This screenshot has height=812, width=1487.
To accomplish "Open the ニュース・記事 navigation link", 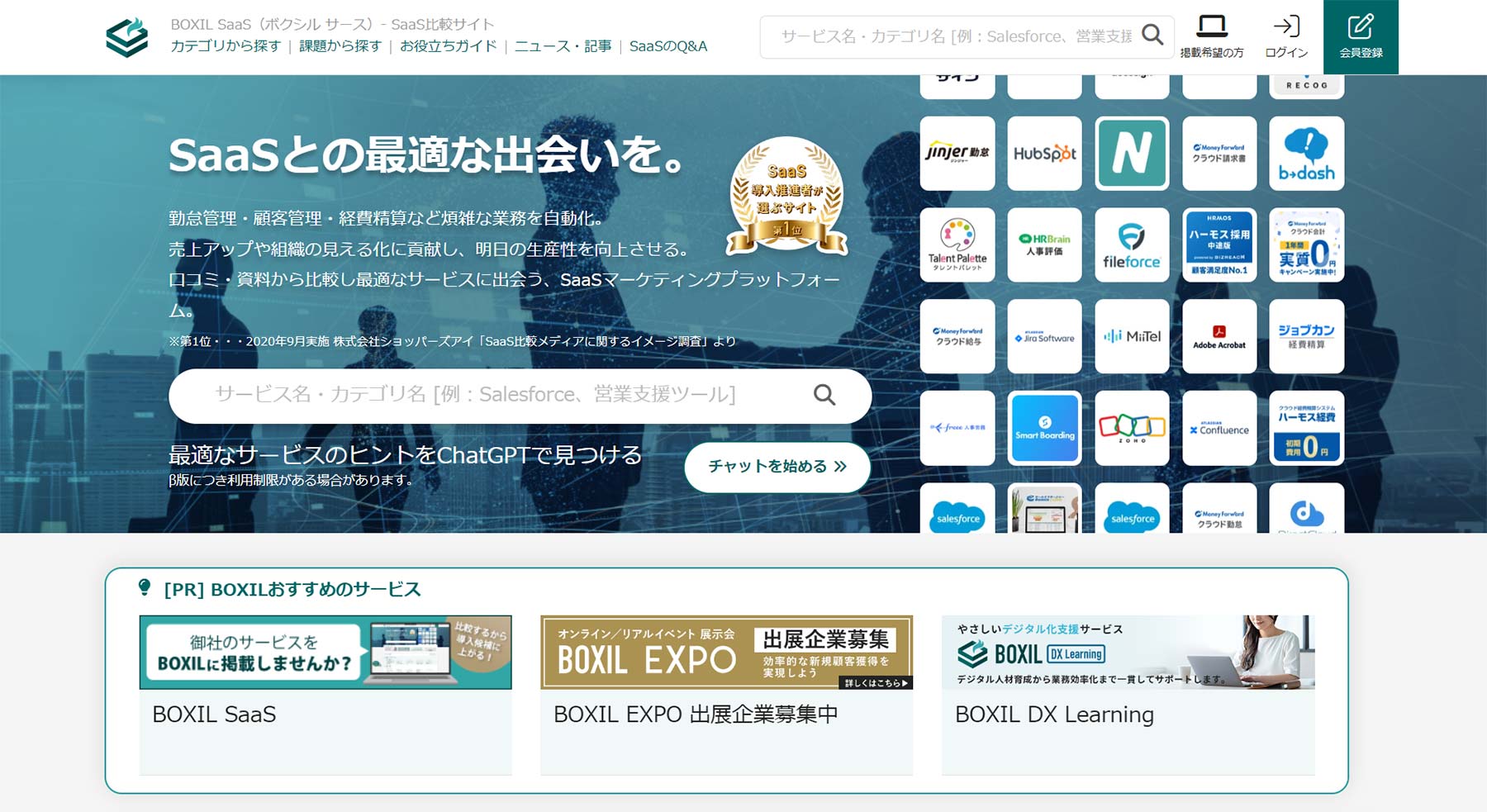I will (563, 46).
